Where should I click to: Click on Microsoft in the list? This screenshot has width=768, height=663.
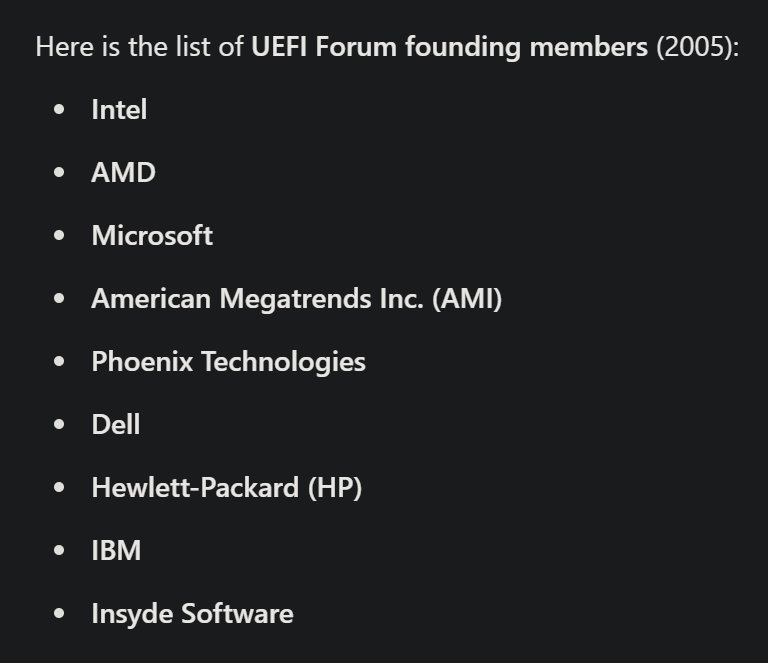tap(152, 236)
